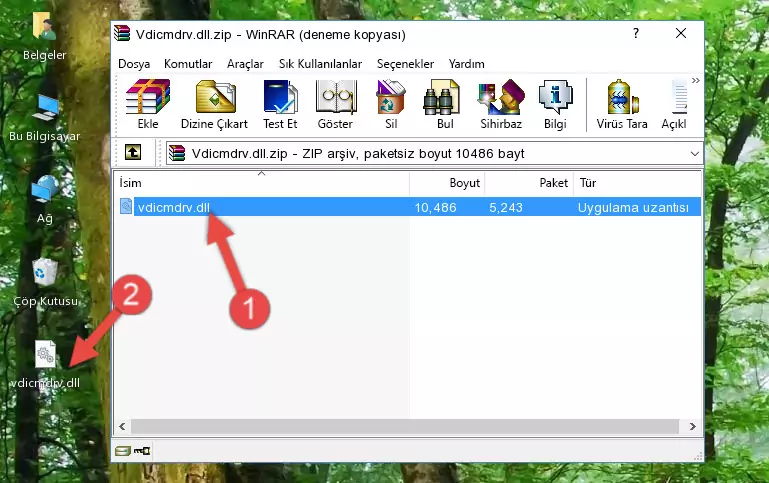
Task: Run the Test Et archive test
Action: (x=280, y=104)
